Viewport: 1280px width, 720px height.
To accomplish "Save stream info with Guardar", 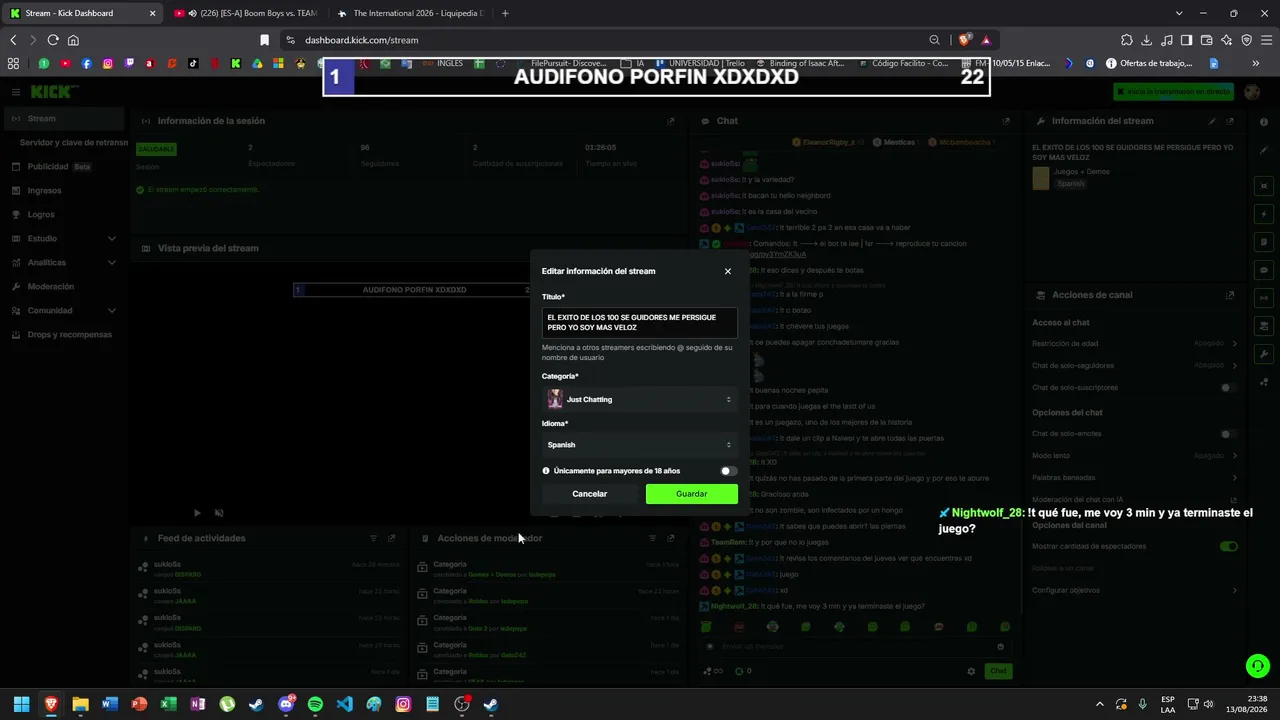I will coord(691,494).
